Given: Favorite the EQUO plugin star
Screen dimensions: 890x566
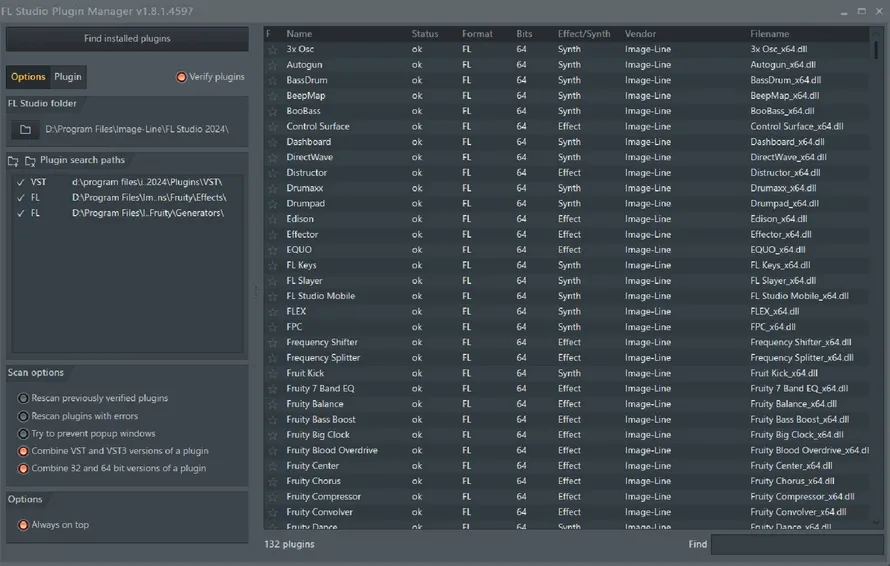Looking at the screenshot, I should (272, 250).
